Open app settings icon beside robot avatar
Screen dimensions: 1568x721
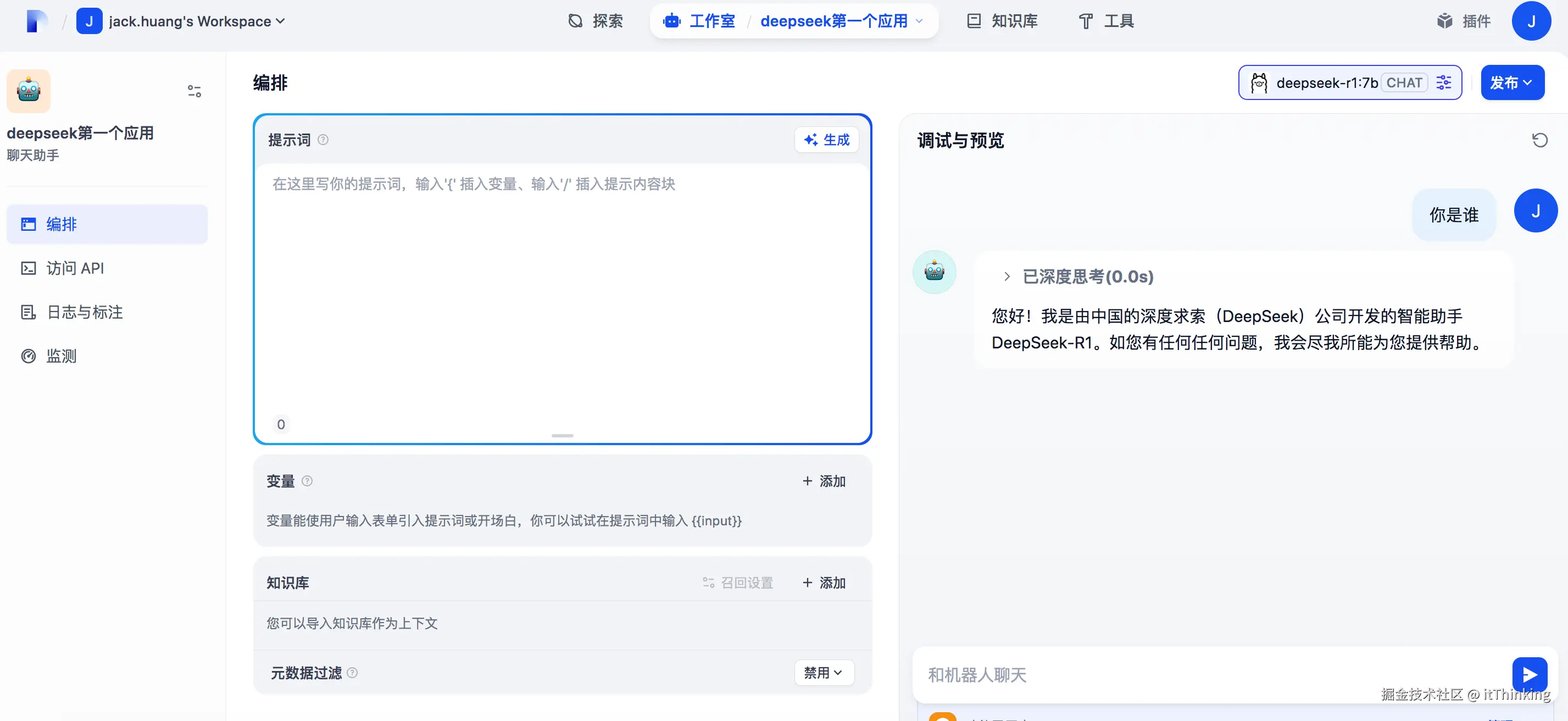tap(194, 91)
